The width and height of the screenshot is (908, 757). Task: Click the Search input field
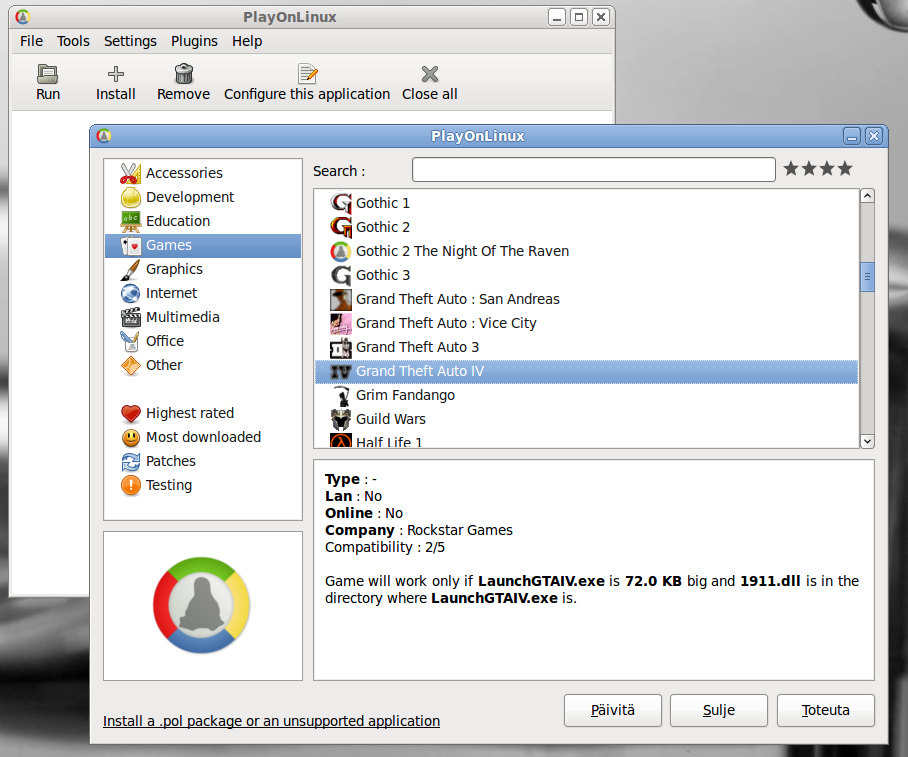(593, 170)
